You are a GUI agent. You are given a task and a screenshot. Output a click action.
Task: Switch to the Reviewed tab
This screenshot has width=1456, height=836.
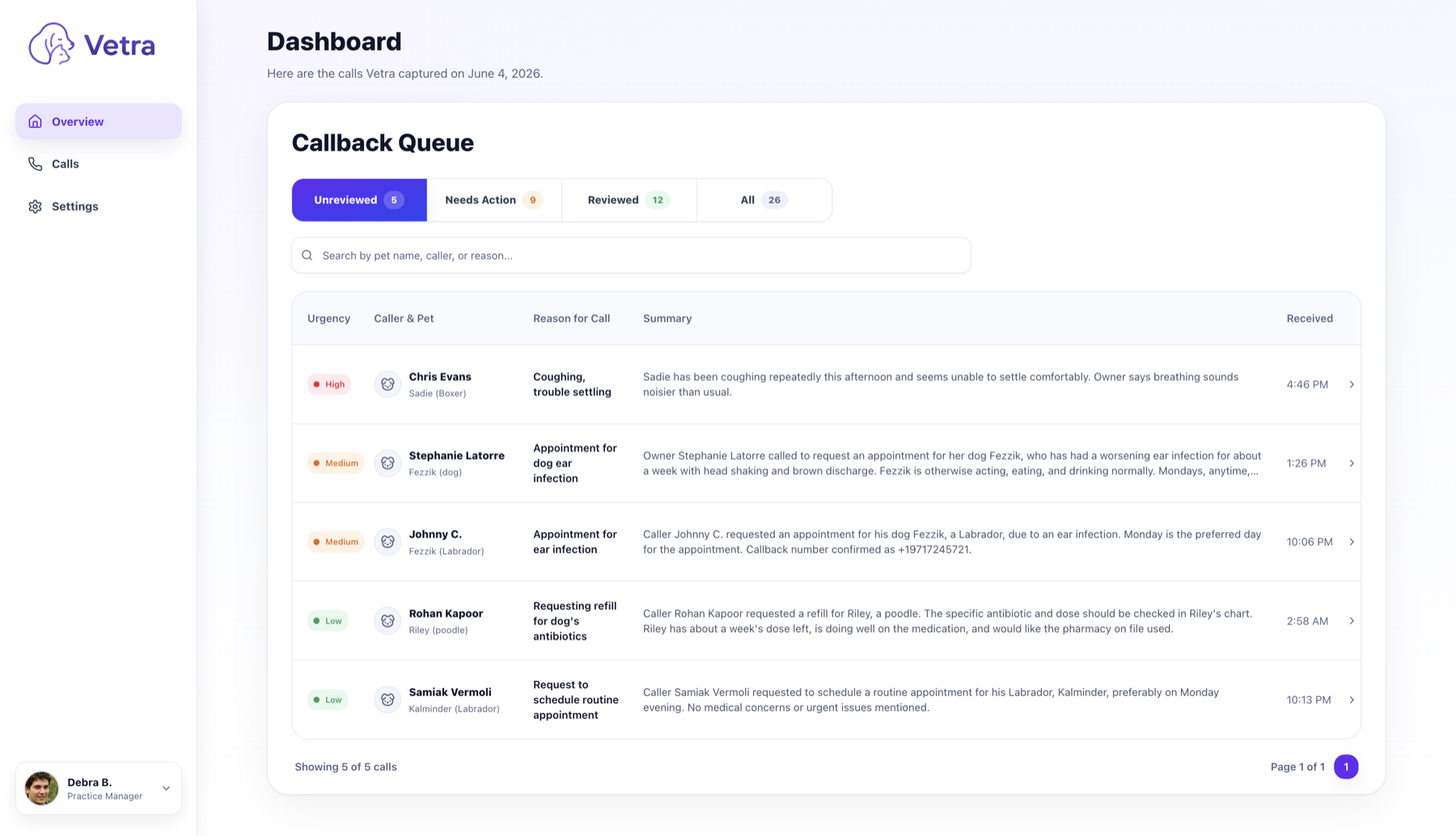coord(629,200)
